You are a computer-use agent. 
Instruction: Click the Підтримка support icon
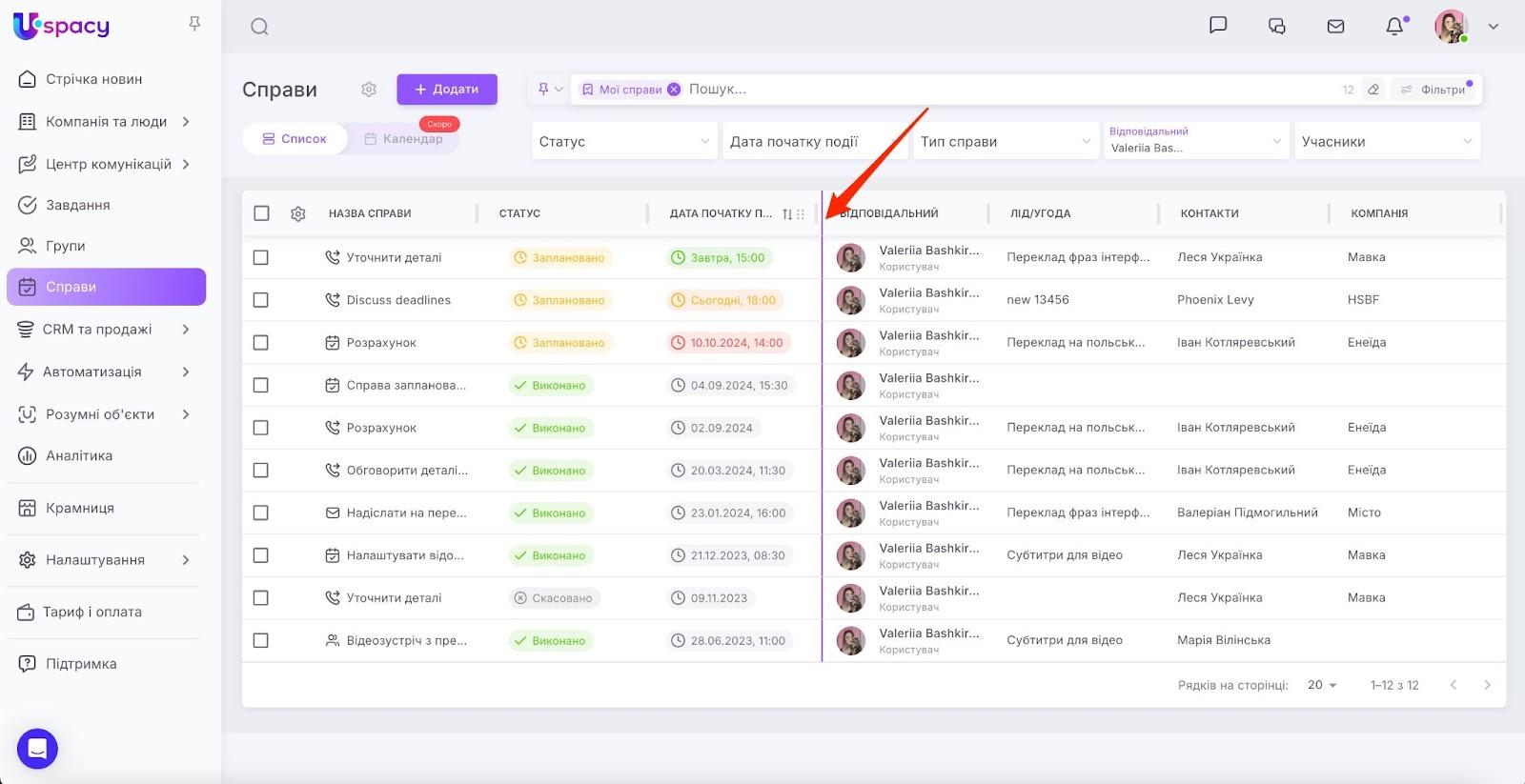(28, 664)
